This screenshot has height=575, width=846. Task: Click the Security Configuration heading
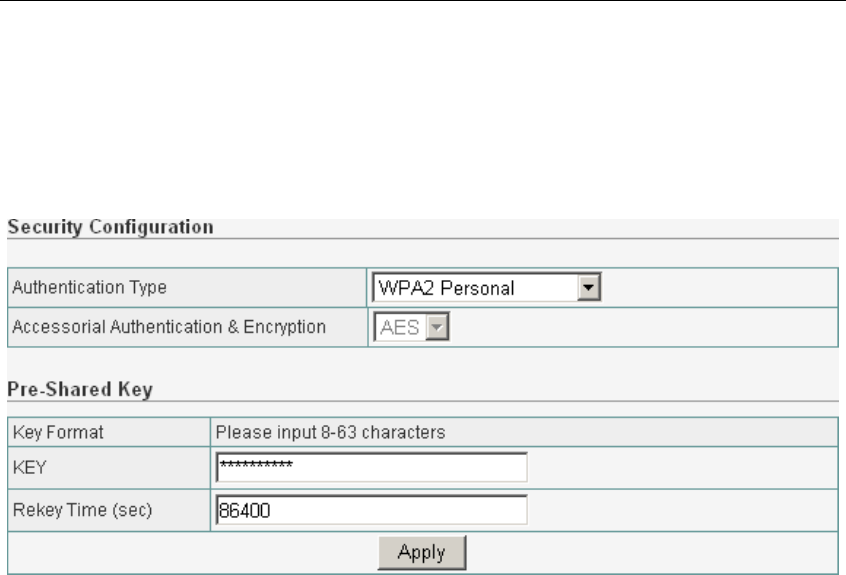110,227
